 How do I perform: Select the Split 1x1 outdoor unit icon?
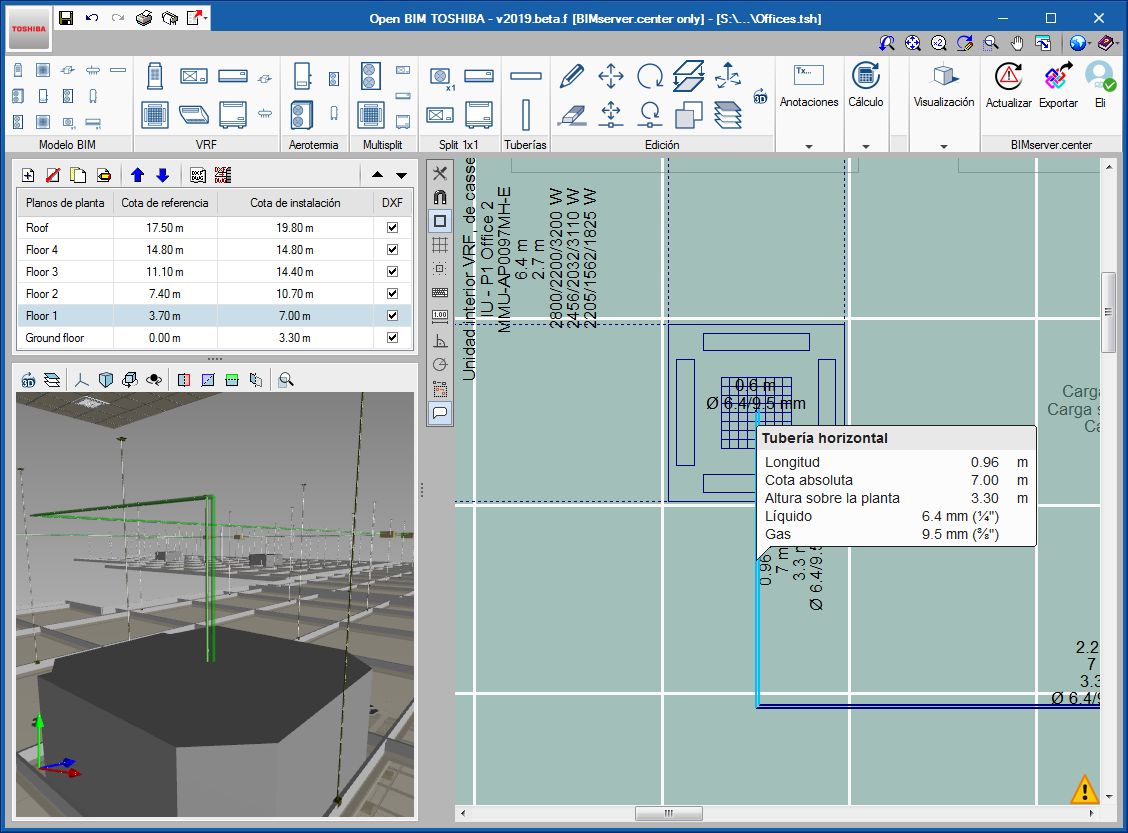(440, 76)
